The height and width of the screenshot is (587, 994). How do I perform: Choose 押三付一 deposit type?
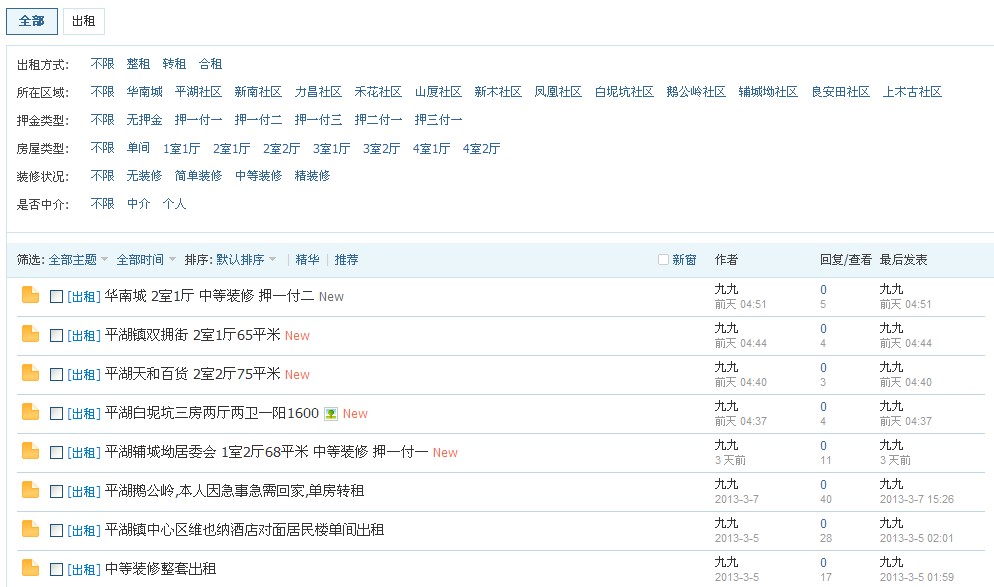click(x=438, y=120)
